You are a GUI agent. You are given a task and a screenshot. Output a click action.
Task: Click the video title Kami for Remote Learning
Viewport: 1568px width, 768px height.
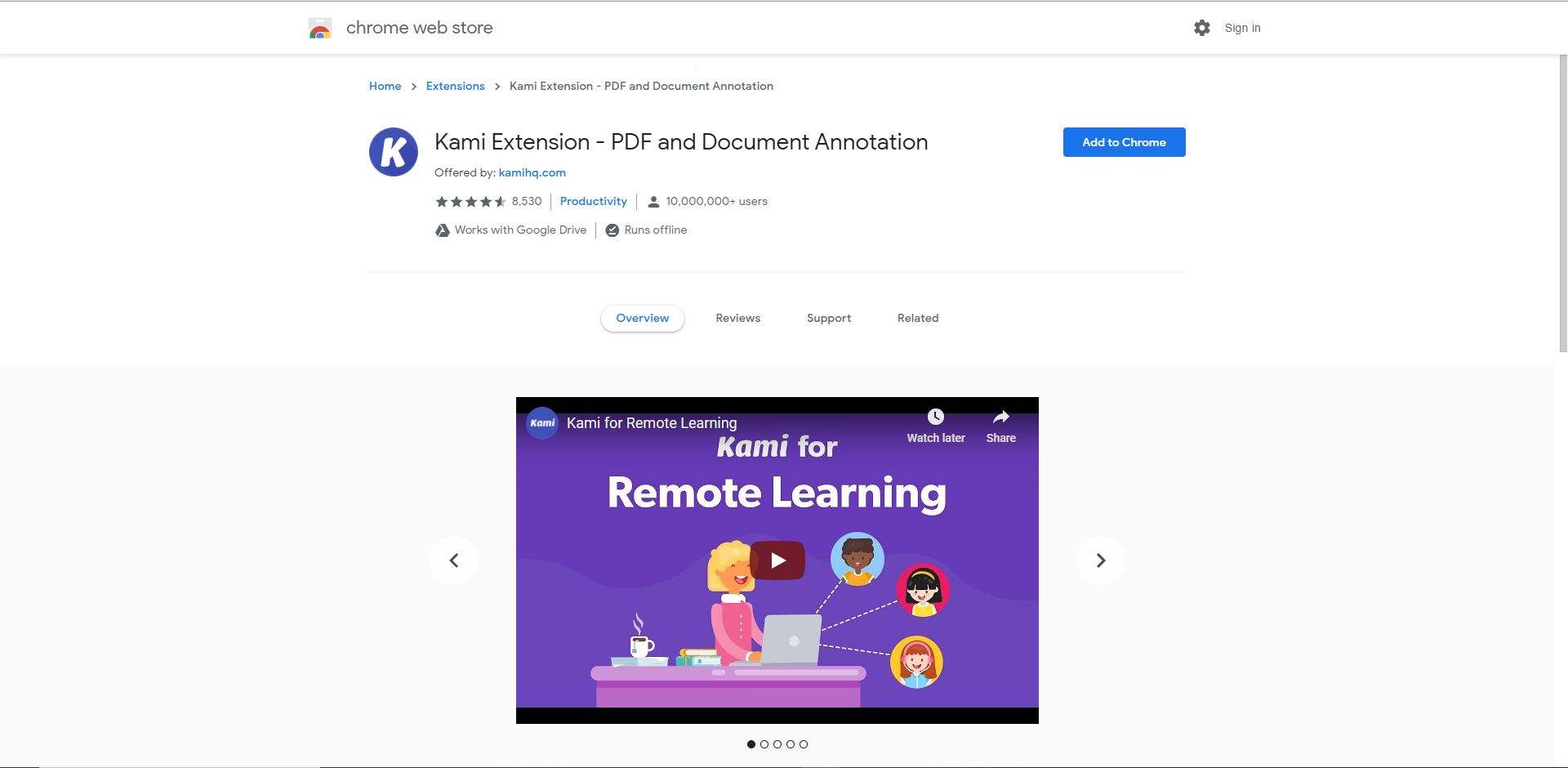pyautogui.click(x=652, y=423)
